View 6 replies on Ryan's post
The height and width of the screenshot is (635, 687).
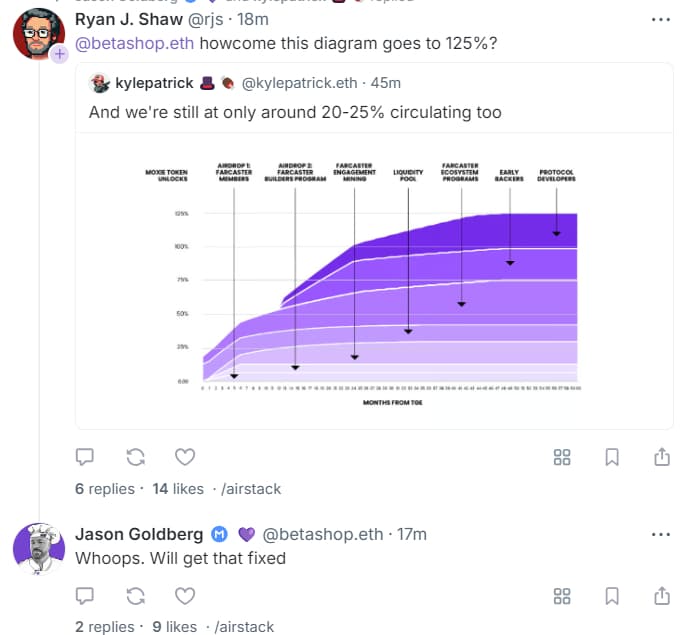click(x=105, y=489)
